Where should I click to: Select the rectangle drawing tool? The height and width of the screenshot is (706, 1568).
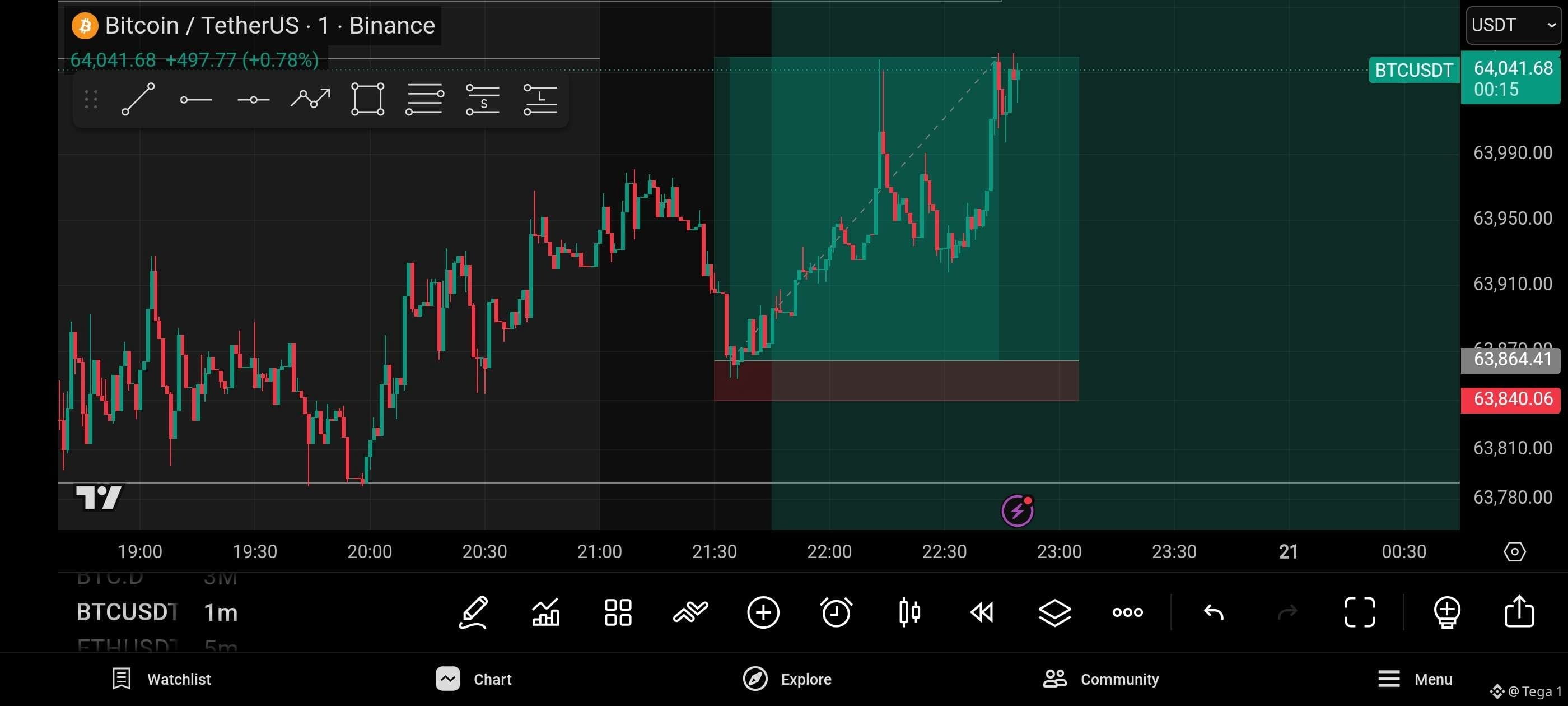[368, 99]
